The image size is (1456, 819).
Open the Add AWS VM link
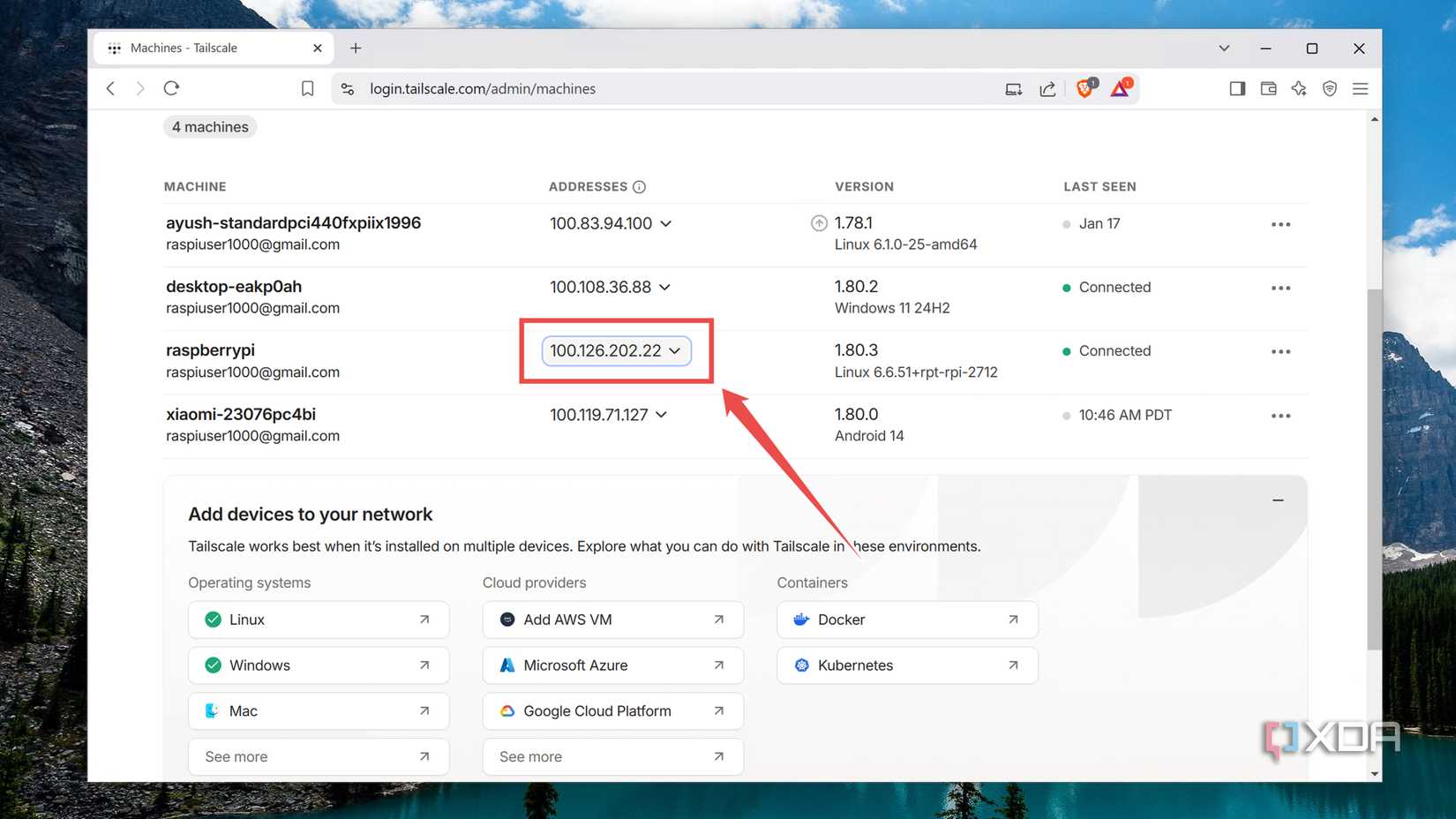pos(612,620)
